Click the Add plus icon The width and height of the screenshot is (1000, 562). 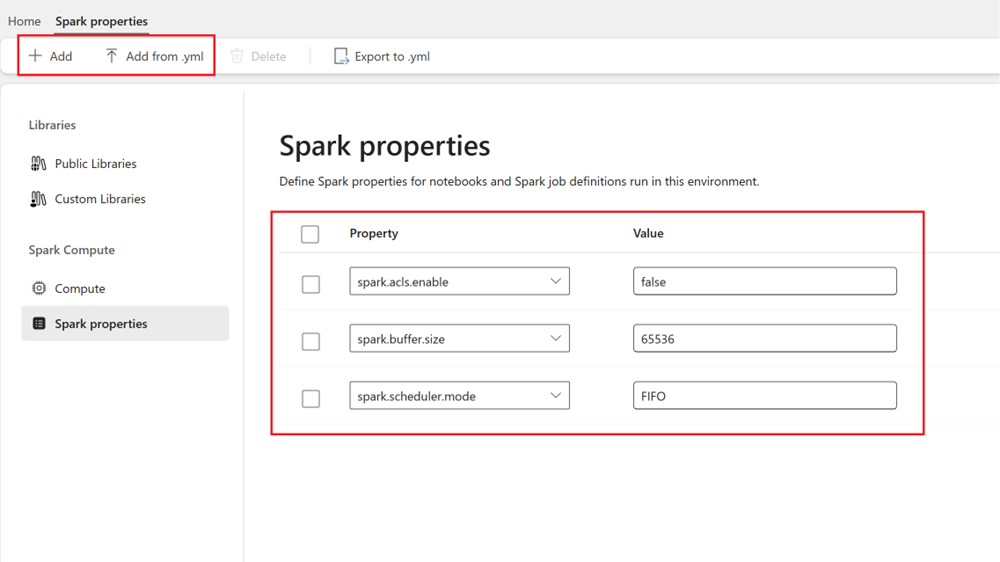pos(35,56)
